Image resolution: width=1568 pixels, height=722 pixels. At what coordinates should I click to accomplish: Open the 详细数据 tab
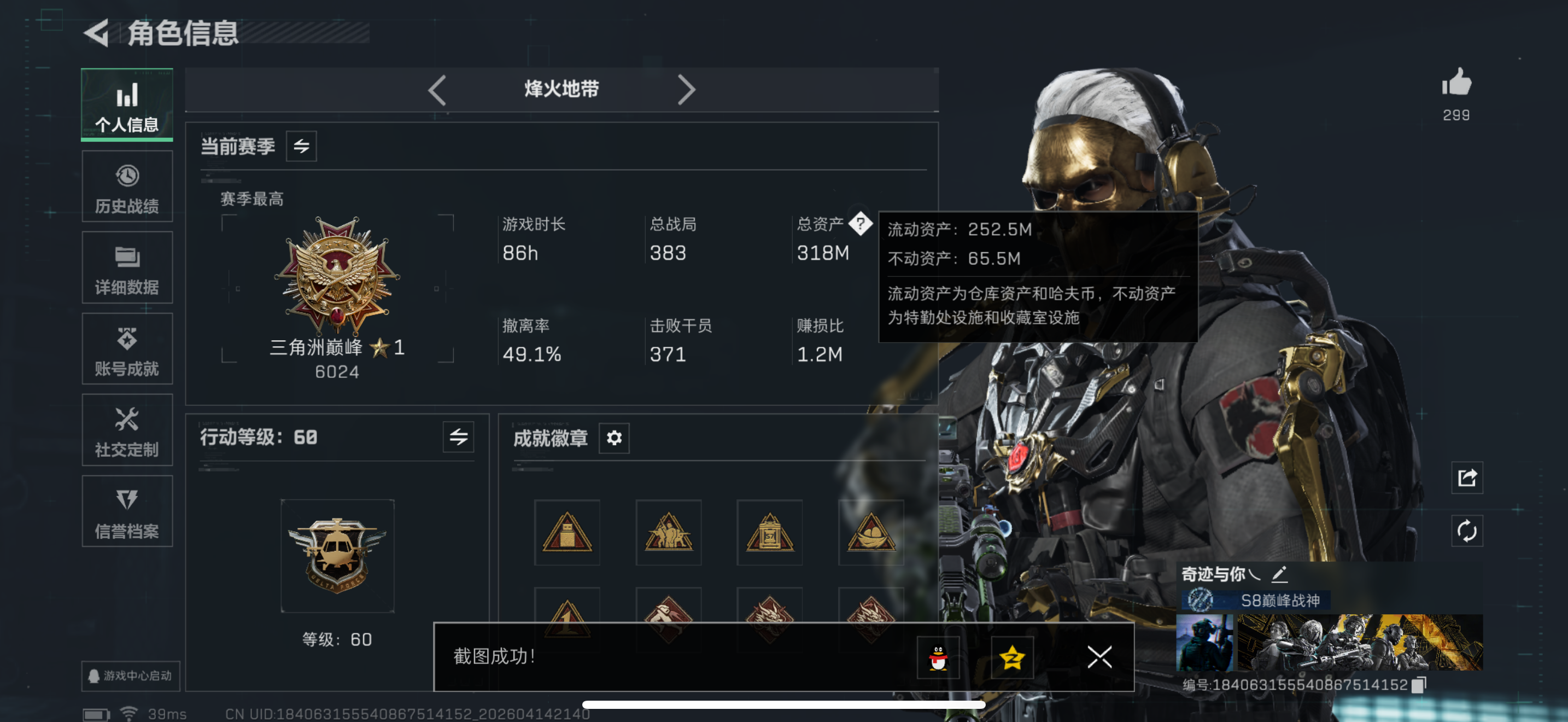click(127, 268)
